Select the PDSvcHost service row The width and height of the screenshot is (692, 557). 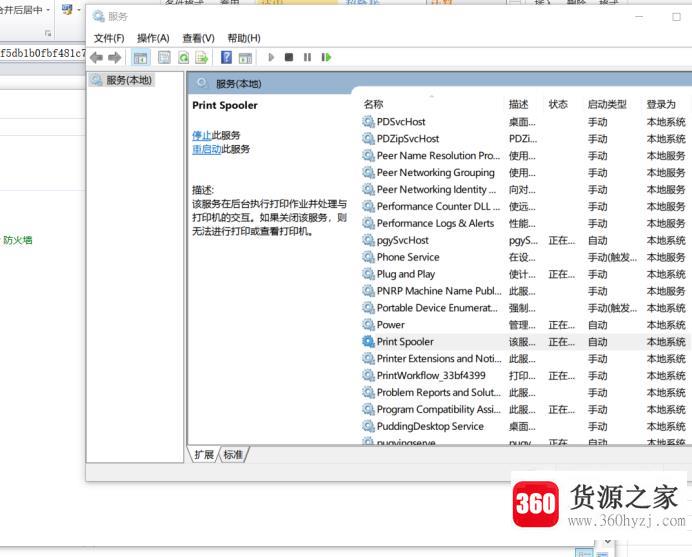[525, 122]
